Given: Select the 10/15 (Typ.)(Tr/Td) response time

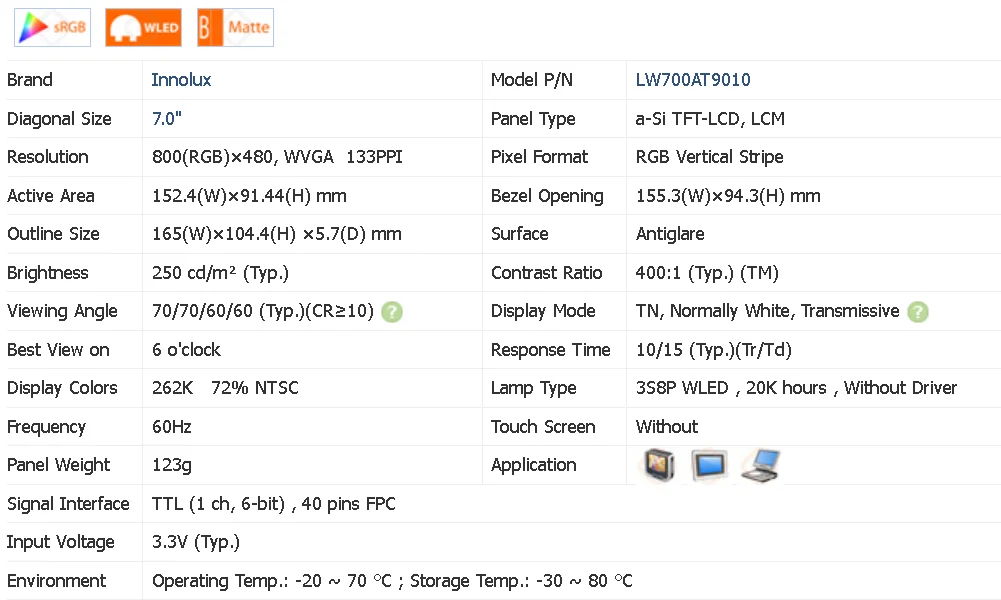Looking at the screenshot, I should point(714,350).
